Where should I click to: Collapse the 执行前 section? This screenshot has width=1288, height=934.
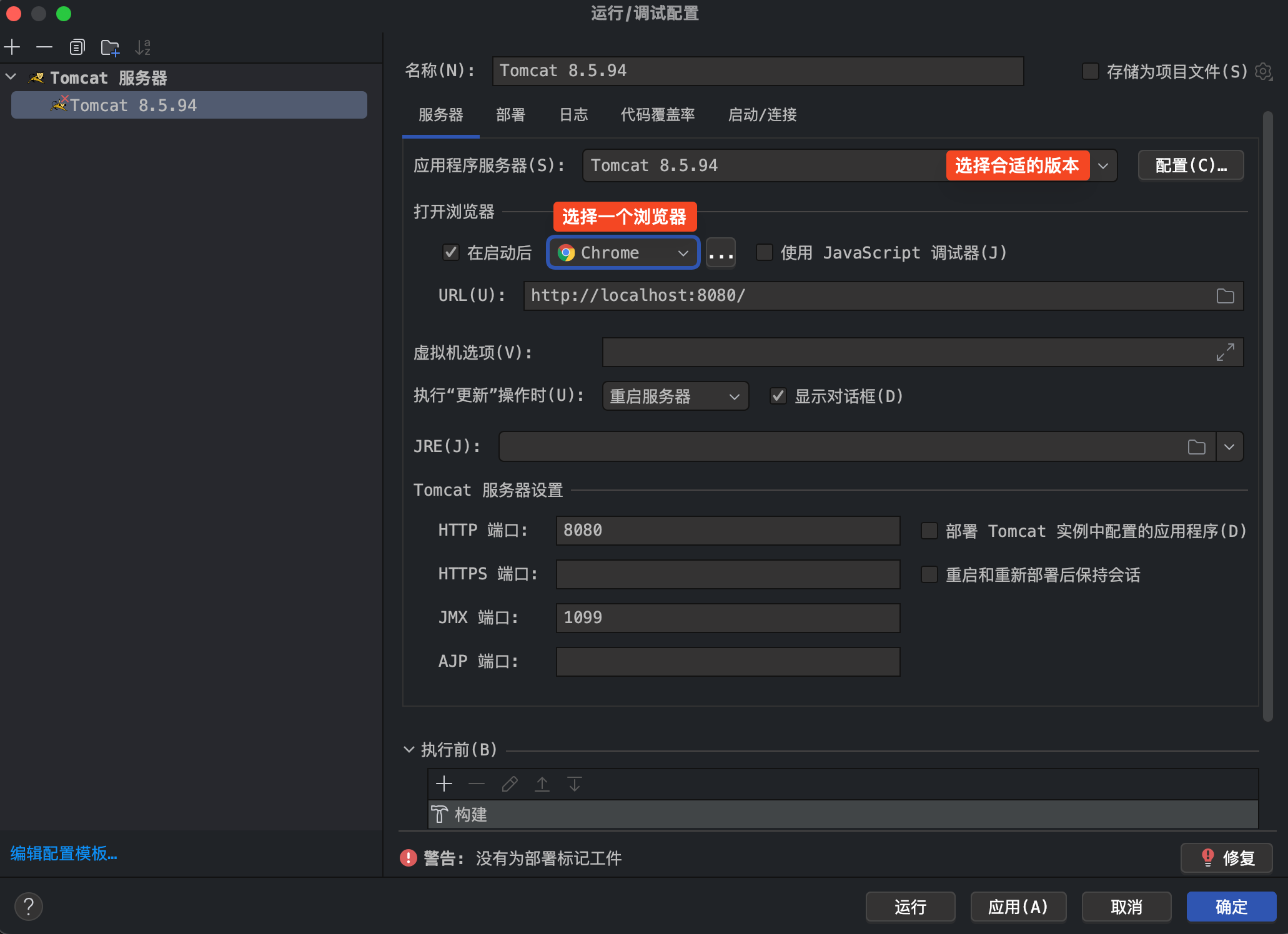click(409, 749)
